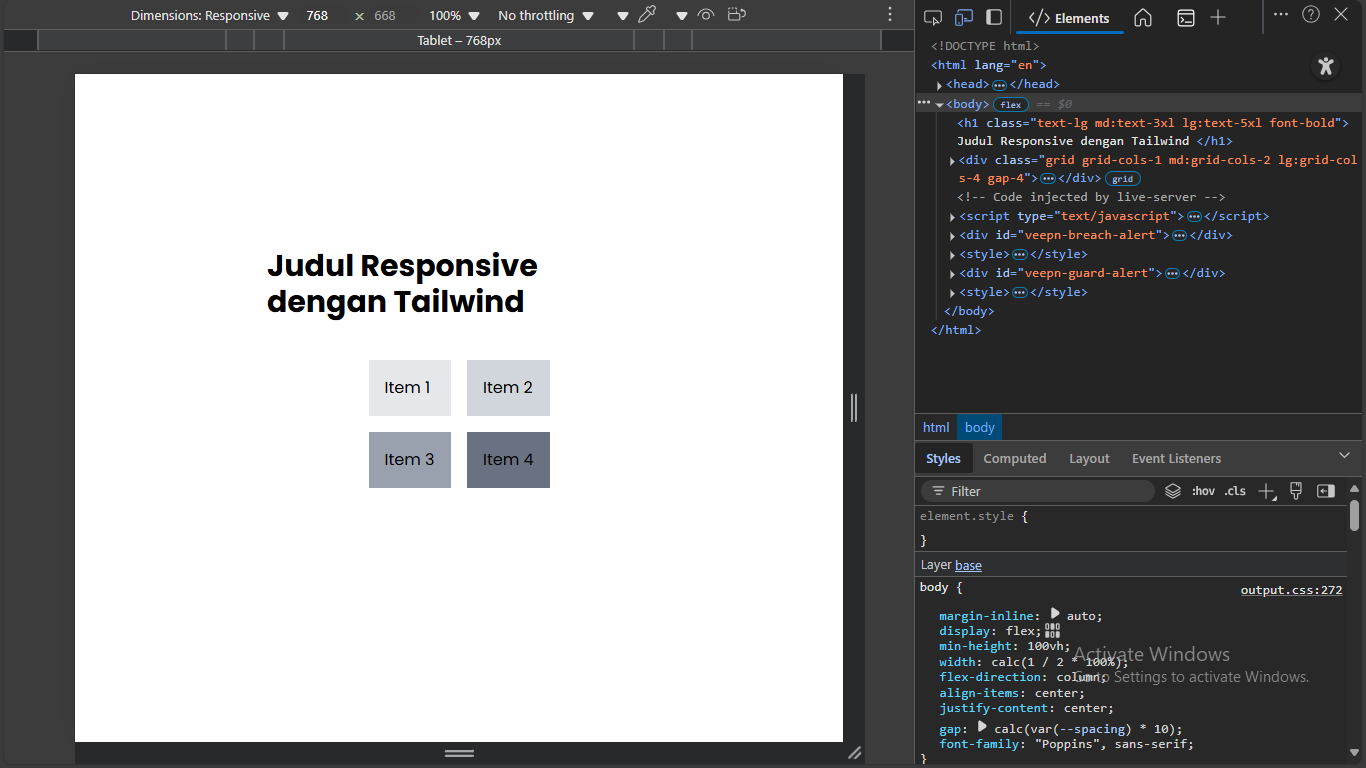Click new style rule plus icon
Viewport: 1366px width, 768px height.
coord(1267,491)
